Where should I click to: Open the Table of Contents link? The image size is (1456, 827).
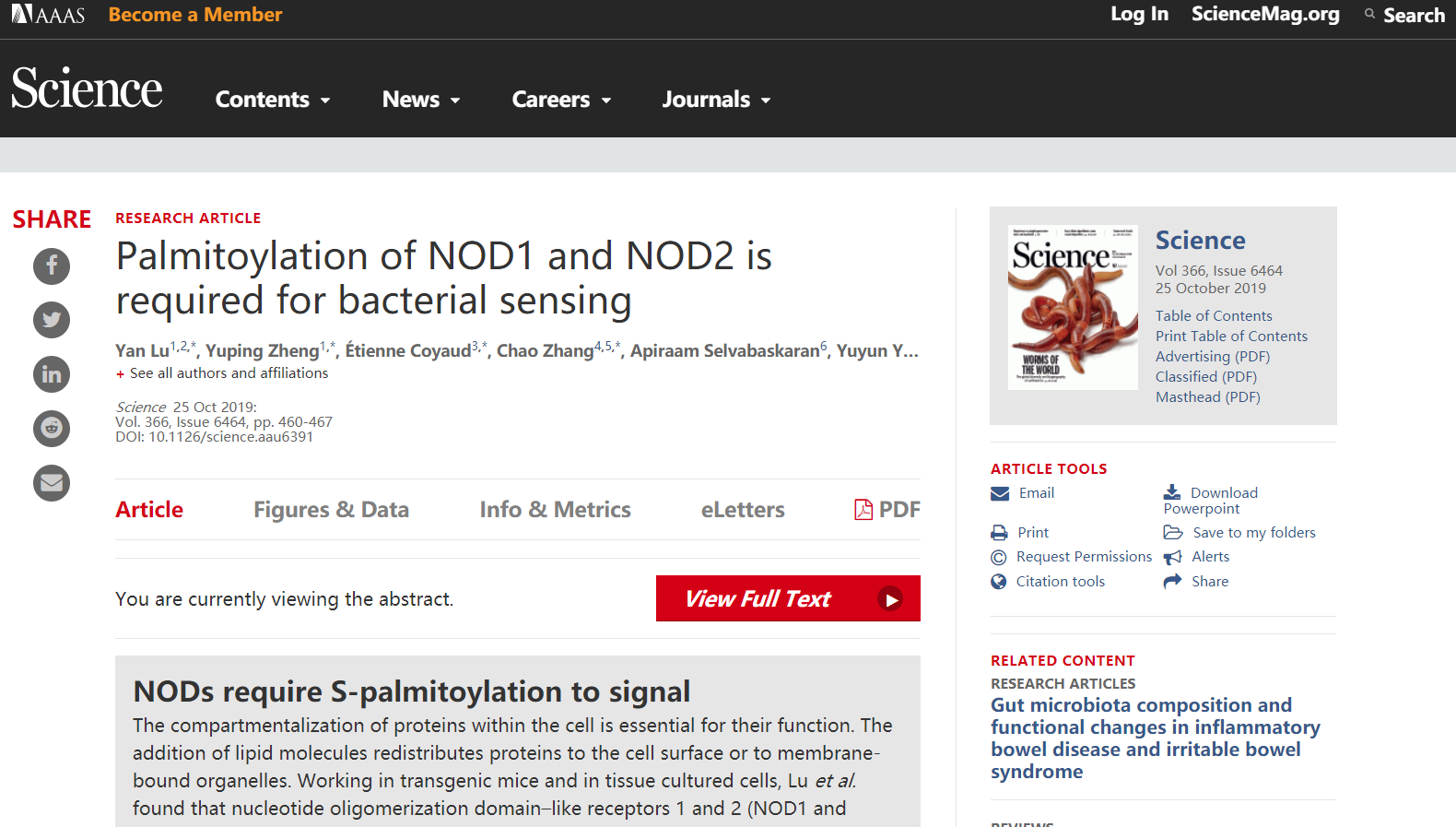click(1214, 316)
